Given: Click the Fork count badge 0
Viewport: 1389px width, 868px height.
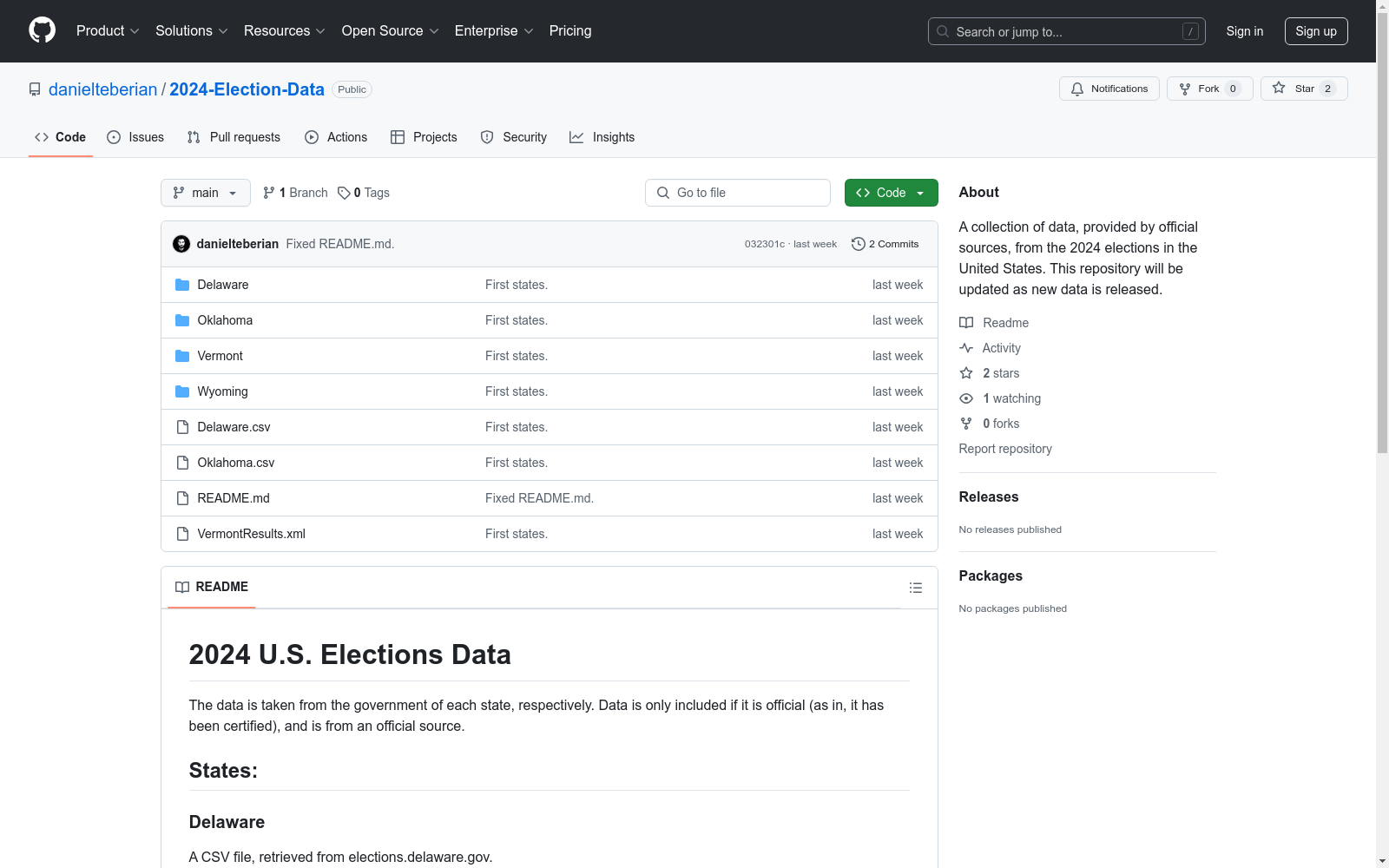Looking at the screenshot, I should point(1233,89).
